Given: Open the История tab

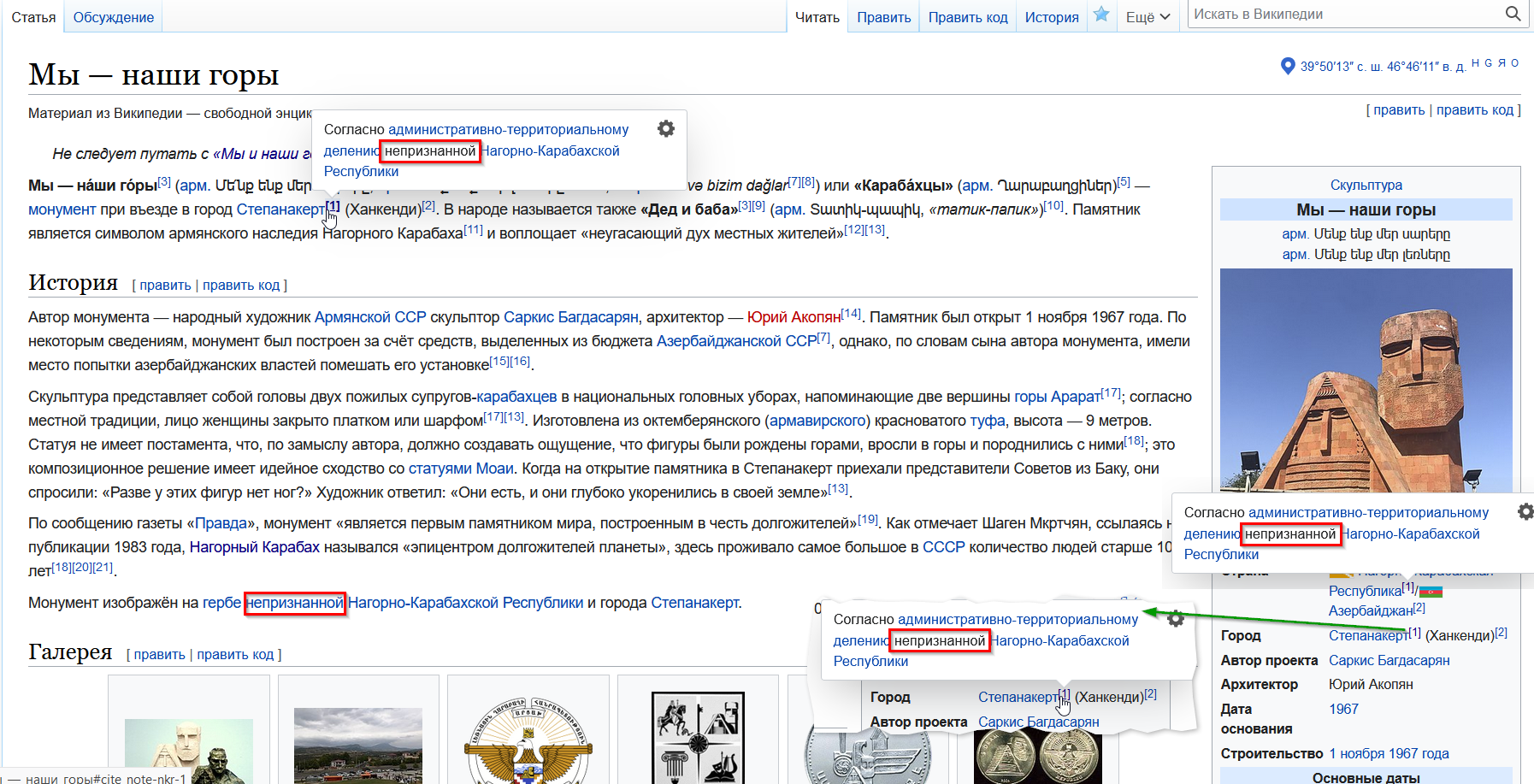Looking at the screenshot, I should [x=1052, y=17].
